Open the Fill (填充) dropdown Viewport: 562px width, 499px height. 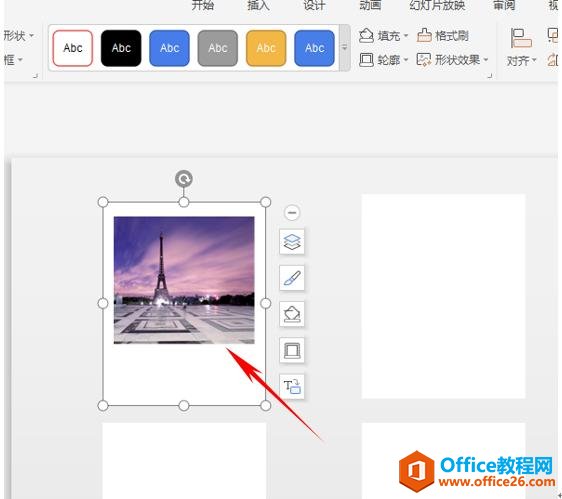(384, 35)
